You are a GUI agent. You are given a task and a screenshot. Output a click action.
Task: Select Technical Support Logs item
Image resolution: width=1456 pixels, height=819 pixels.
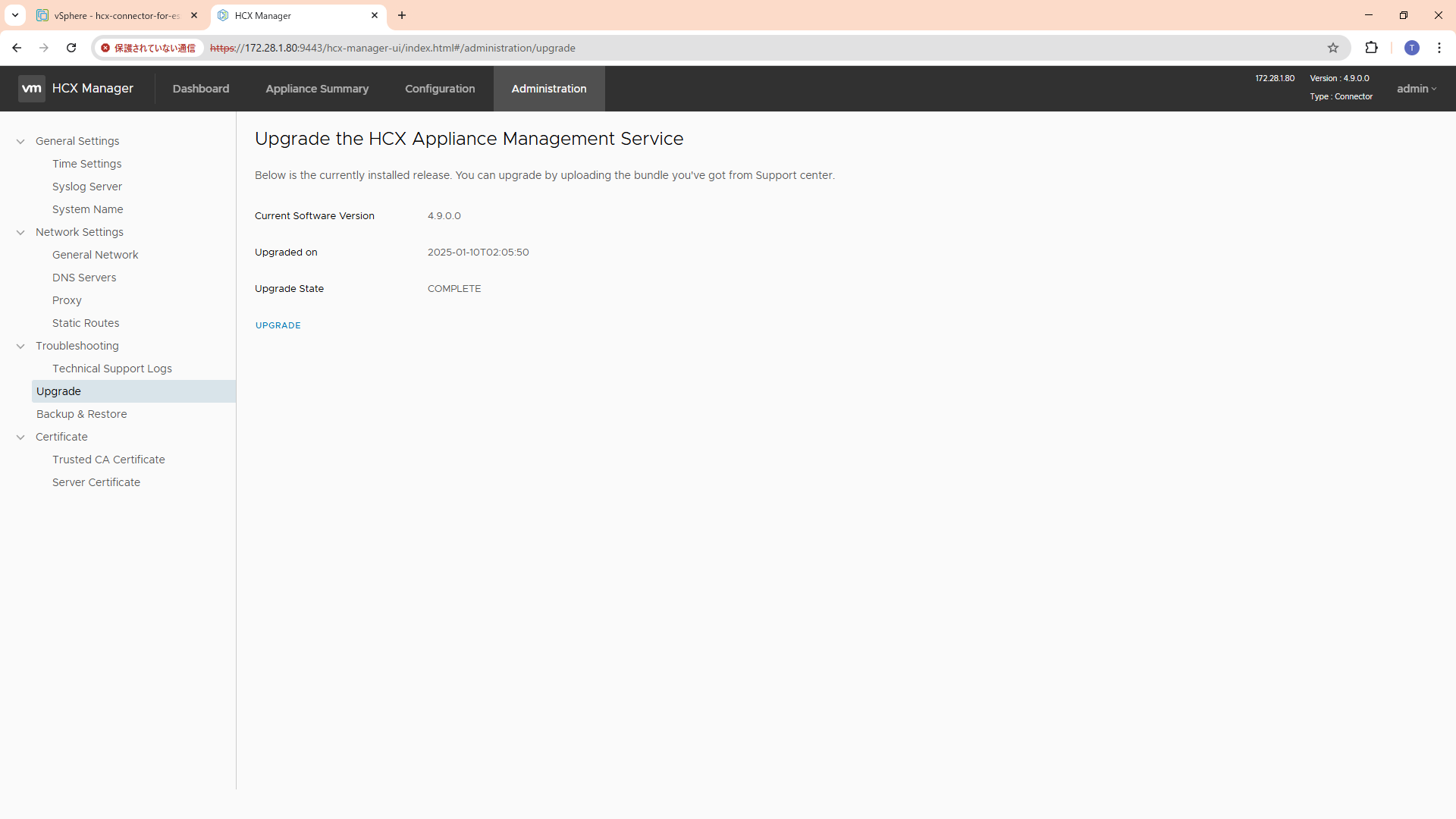point(112,369)
